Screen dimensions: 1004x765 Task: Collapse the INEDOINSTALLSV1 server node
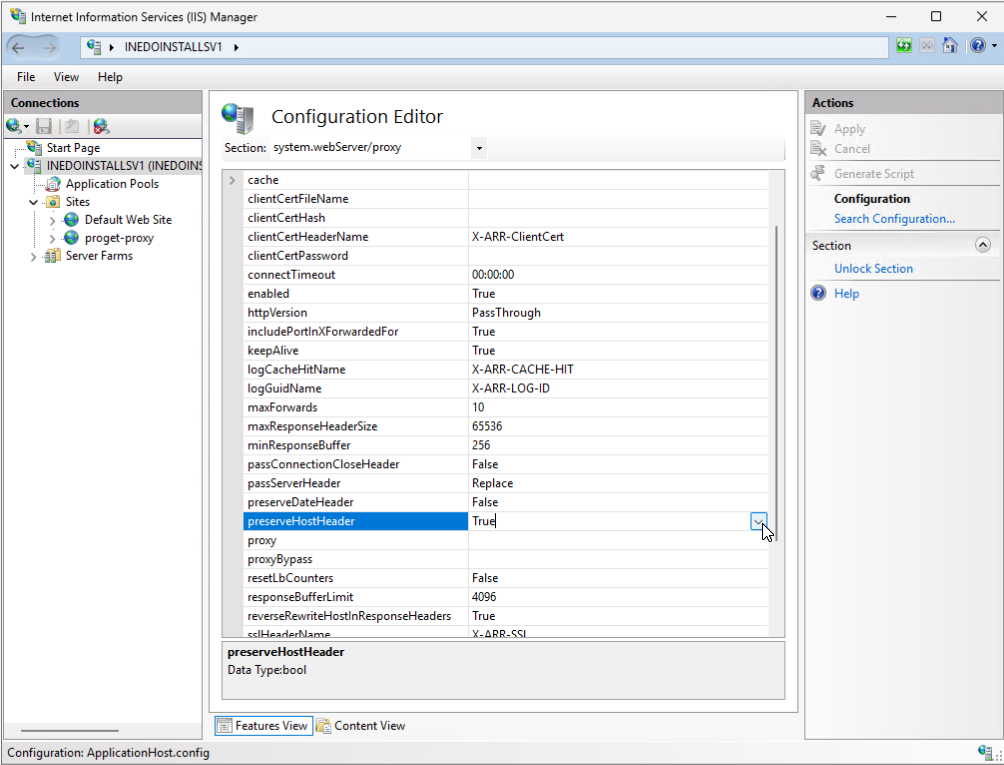15,166
